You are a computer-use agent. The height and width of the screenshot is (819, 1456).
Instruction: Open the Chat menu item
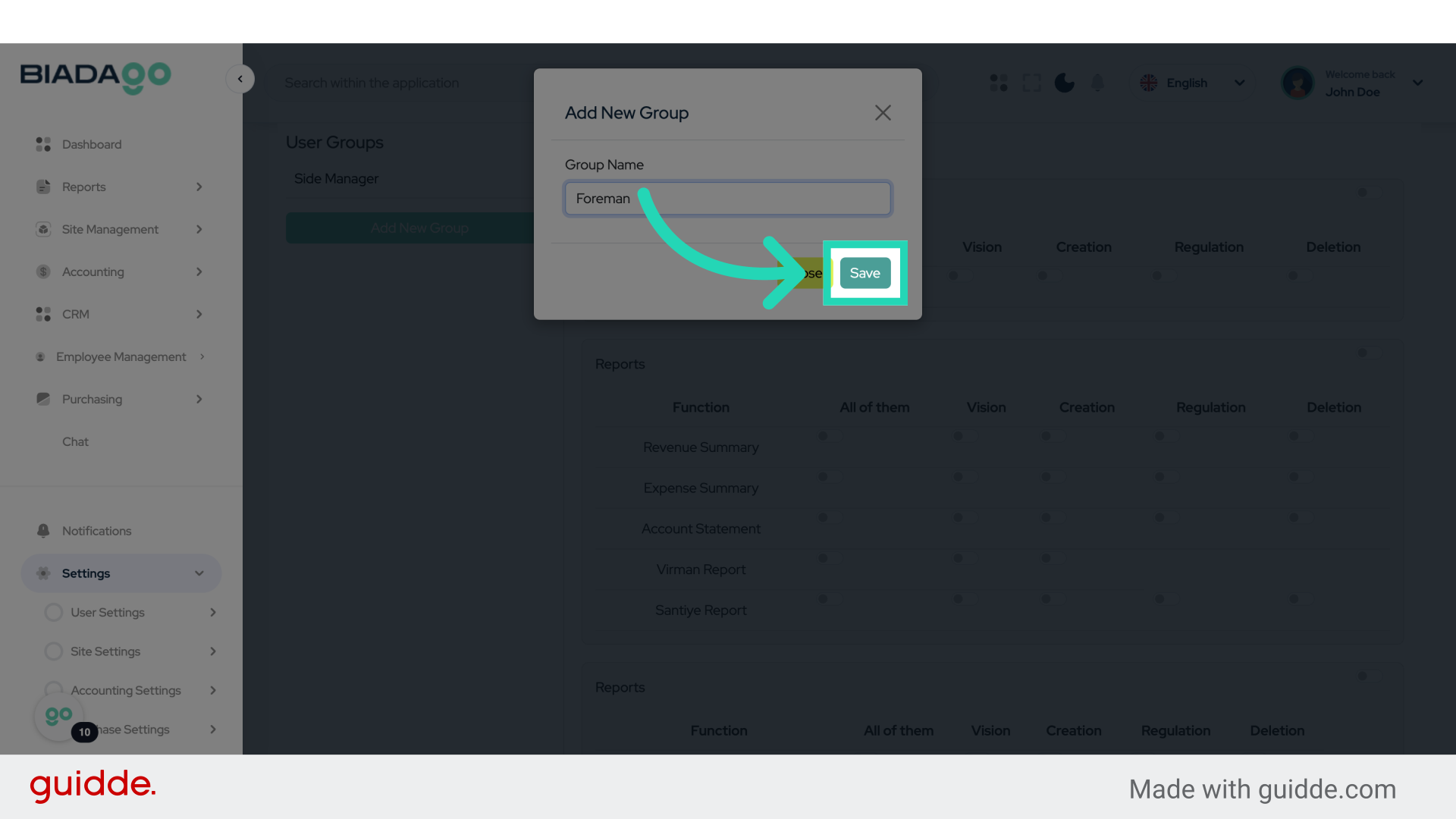(75, 441)
